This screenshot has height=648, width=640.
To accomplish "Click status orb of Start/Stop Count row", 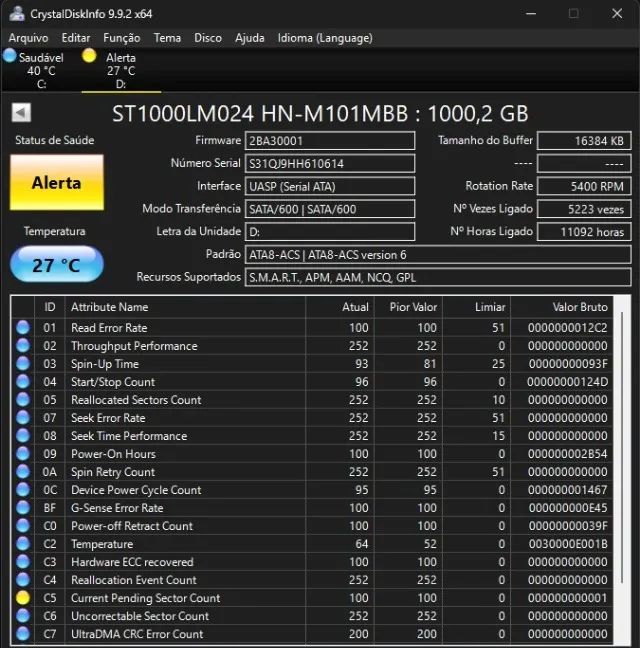I will [x=23, y=381].
